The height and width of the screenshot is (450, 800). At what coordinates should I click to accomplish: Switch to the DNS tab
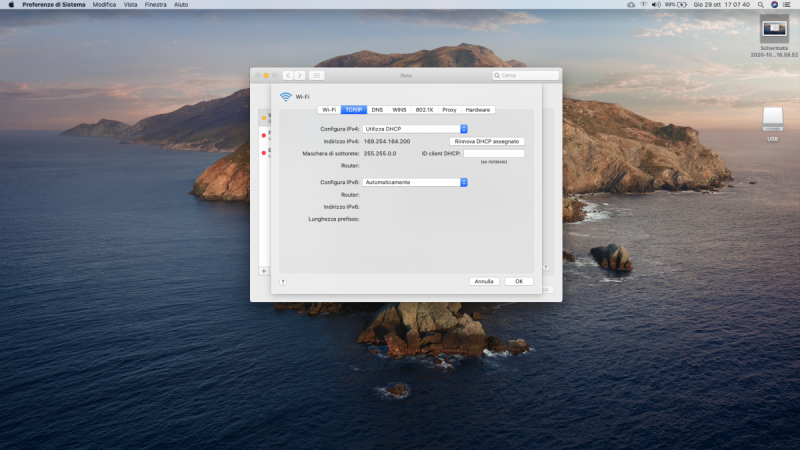(377, 109)
